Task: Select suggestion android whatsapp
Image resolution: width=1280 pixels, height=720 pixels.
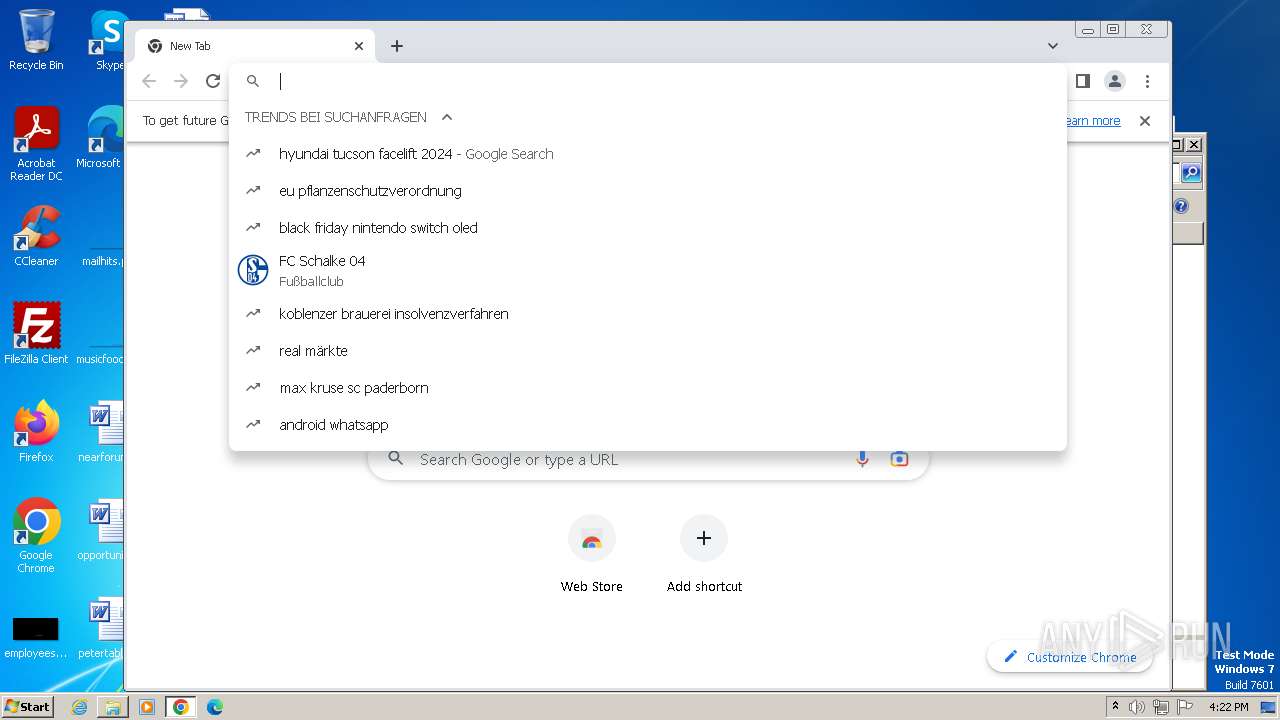Action: (x=648, y=425)
